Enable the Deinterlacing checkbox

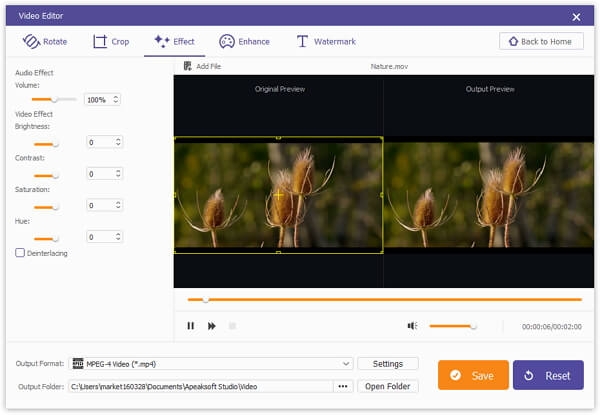(x=20, y=253)
